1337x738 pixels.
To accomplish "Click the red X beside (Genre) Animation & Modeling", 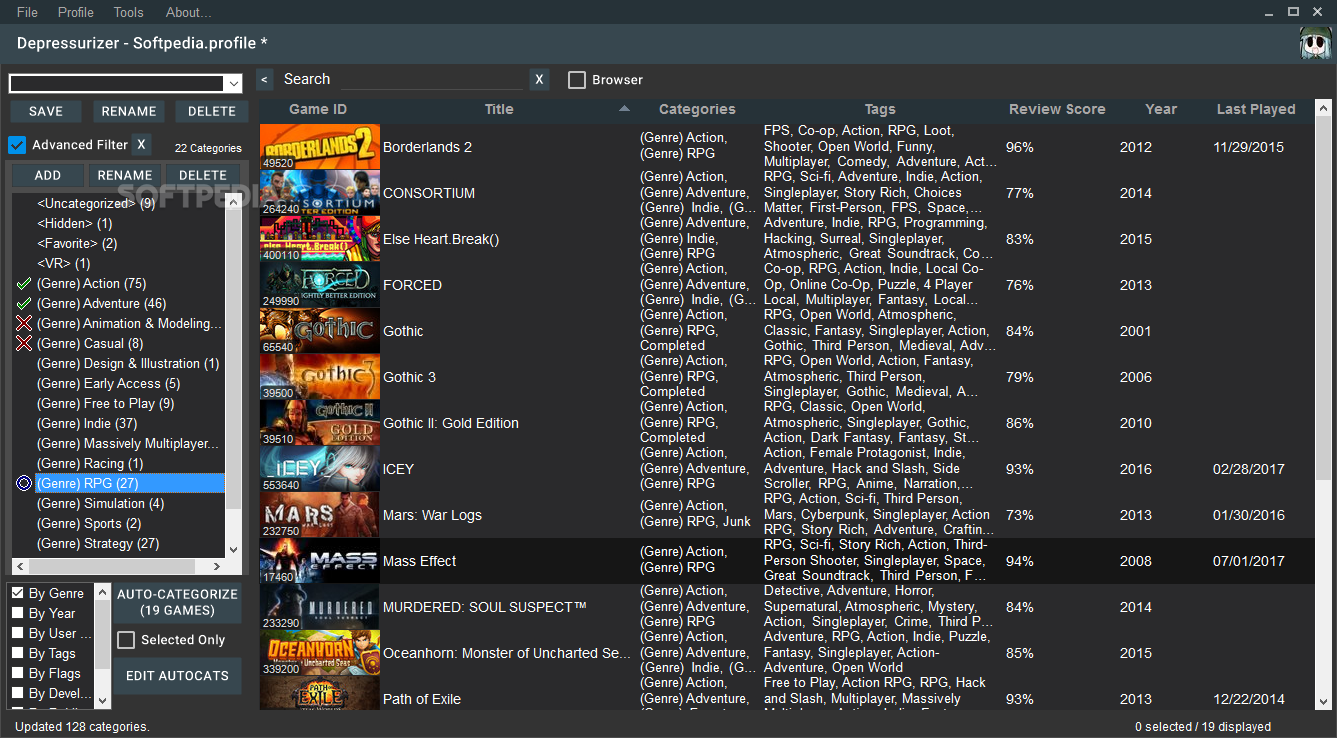I will (x=24, y=324).
